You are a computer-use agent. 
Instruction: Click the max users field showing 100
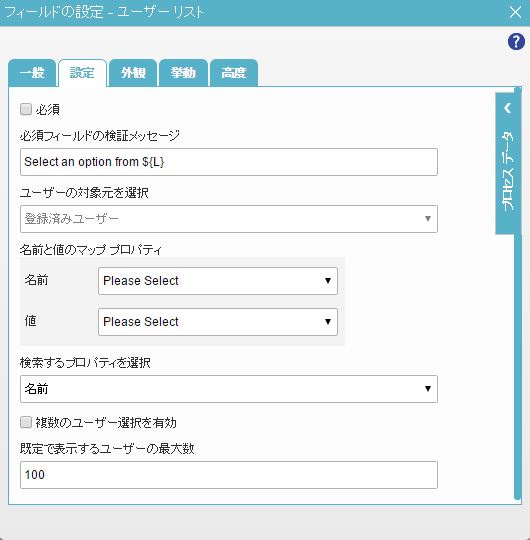[229, 475]
